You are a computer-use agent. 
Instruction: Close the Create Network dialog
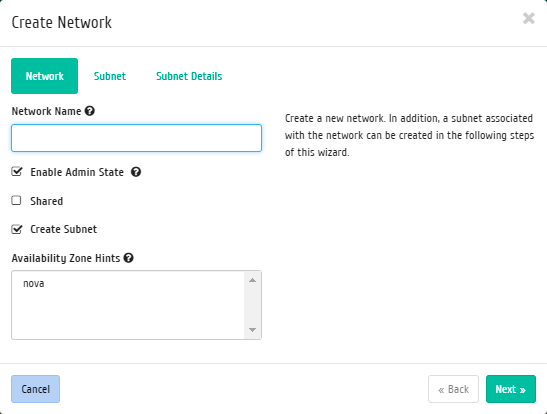point(529,18)
